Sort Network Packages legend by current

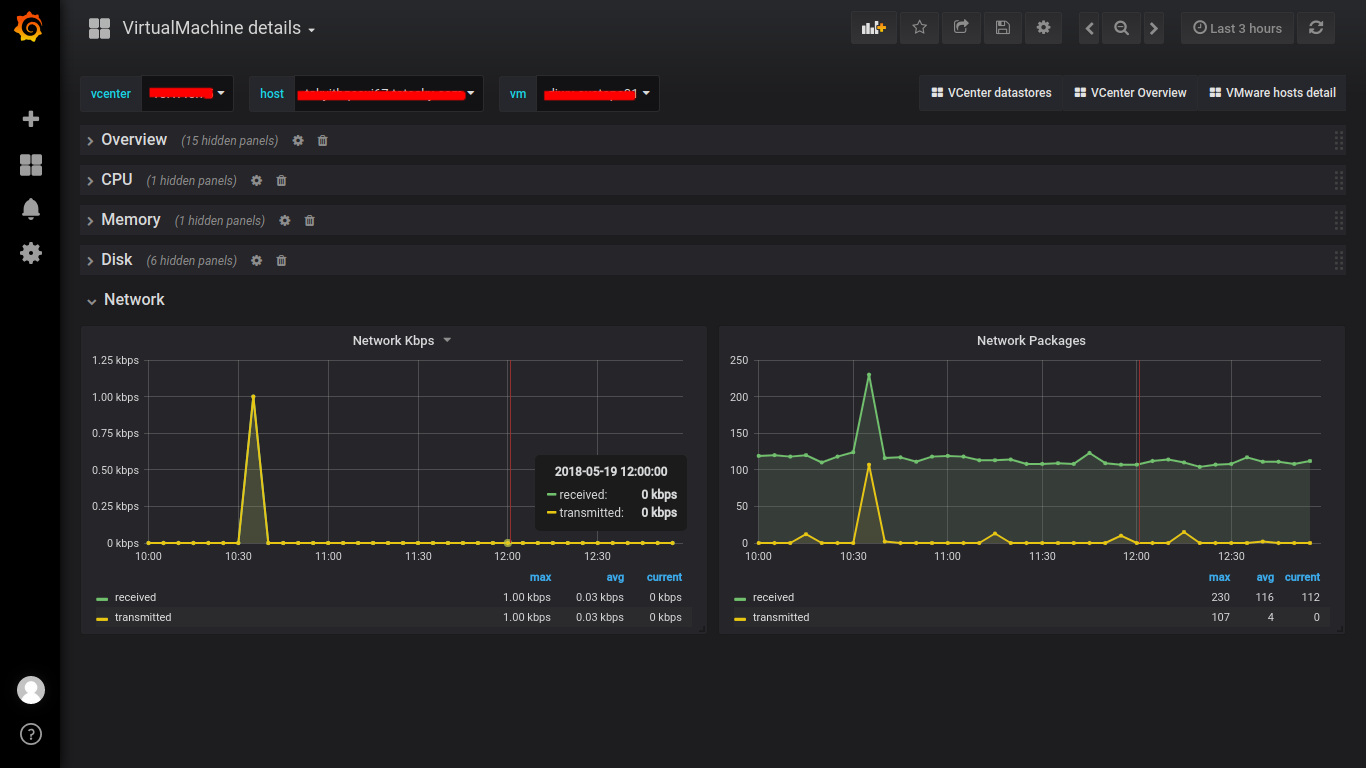tap(1302, 578)
